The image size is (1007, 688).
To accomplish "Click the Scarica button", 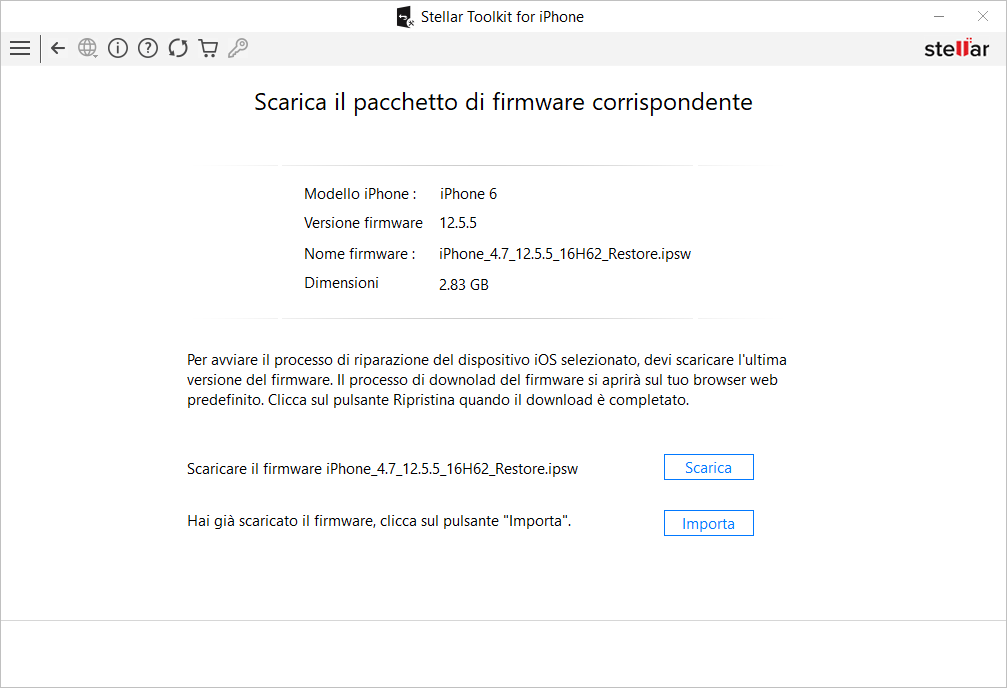I will (708, 468).
